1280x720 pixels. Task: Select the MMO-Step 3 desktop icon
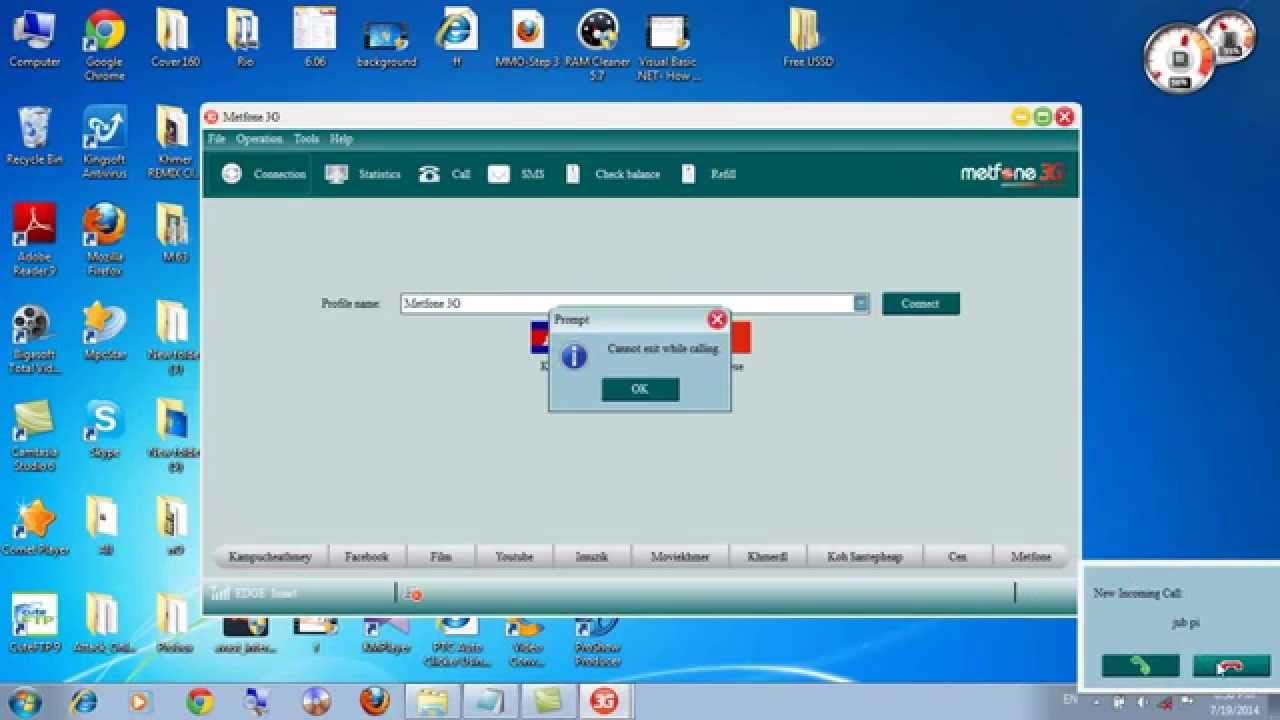click(x=527, y=38)
